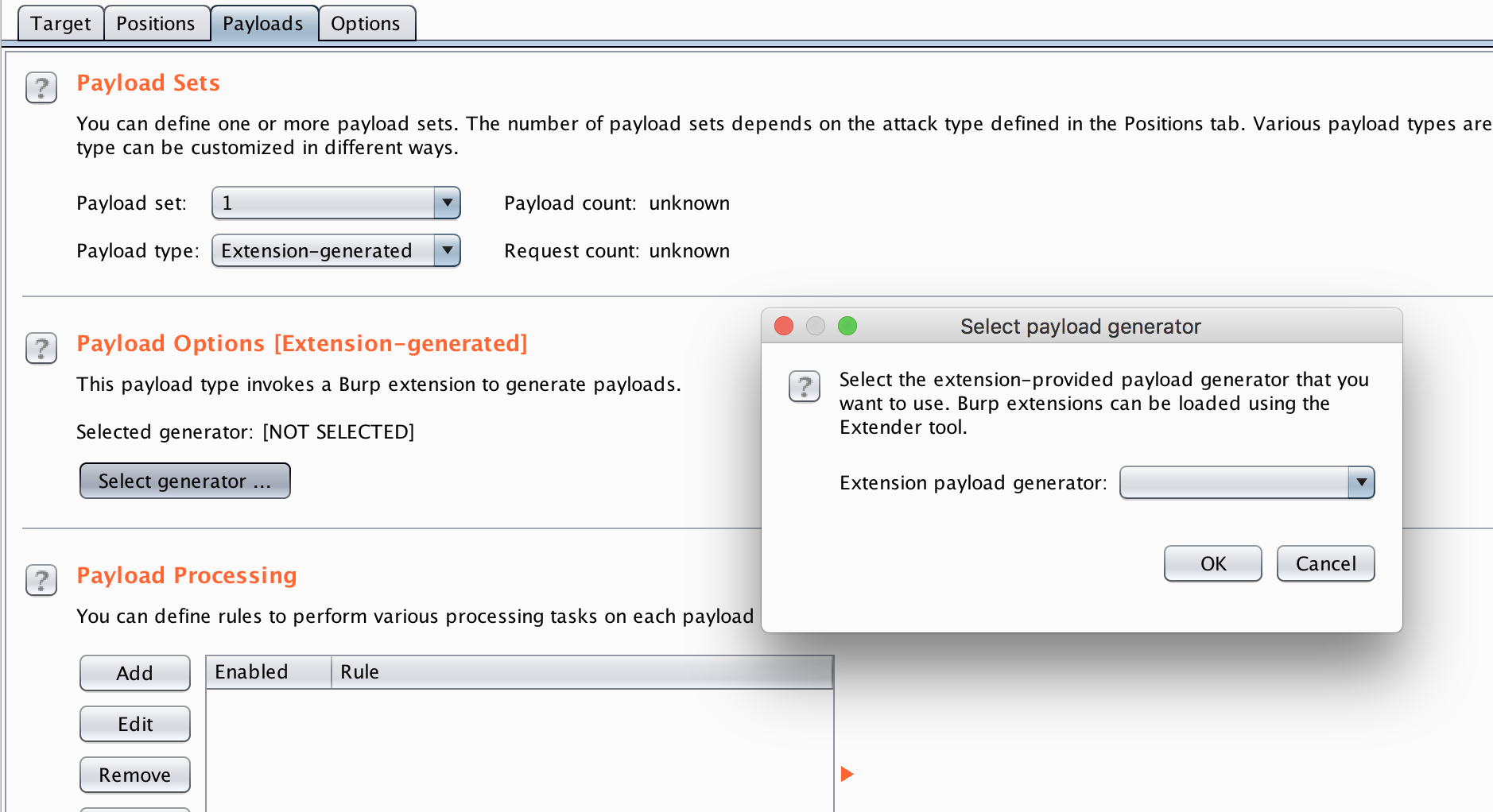
Task: Click the help icon for Payload Processing
Action: click(41, 580)
